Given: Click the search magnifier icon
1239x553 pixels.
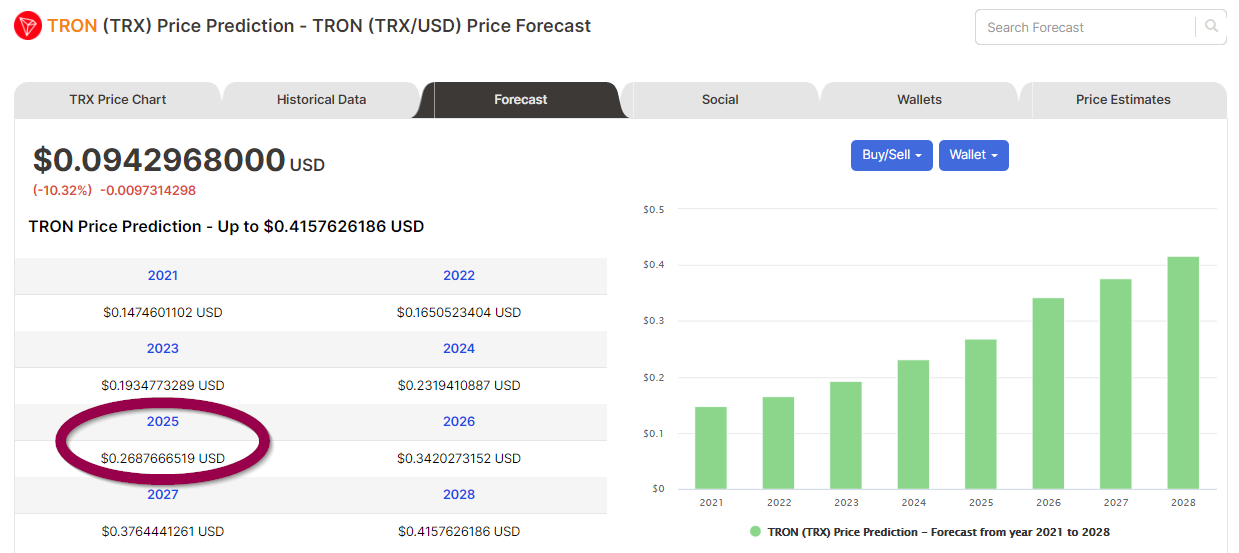Looking at the screenshot, I should 1212,27.
